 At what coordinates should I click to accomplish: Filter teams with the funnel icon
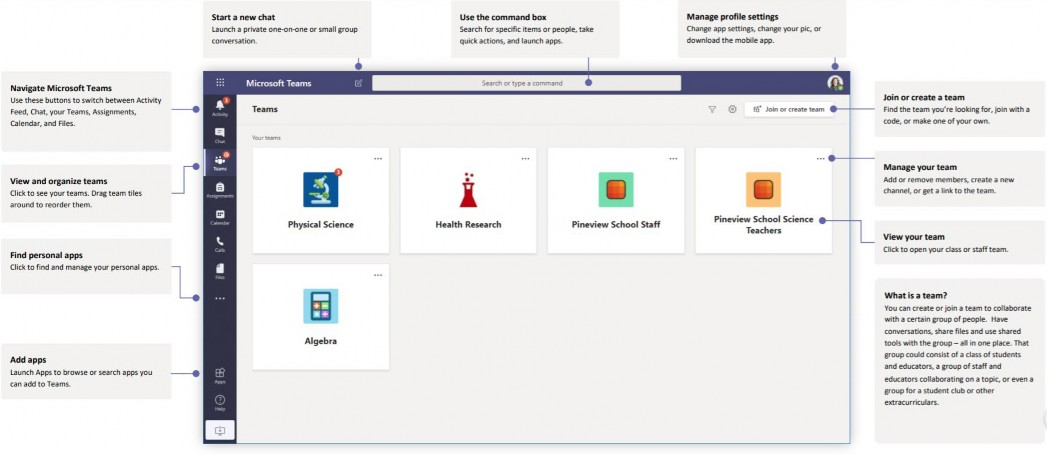(x=712, y=110)
